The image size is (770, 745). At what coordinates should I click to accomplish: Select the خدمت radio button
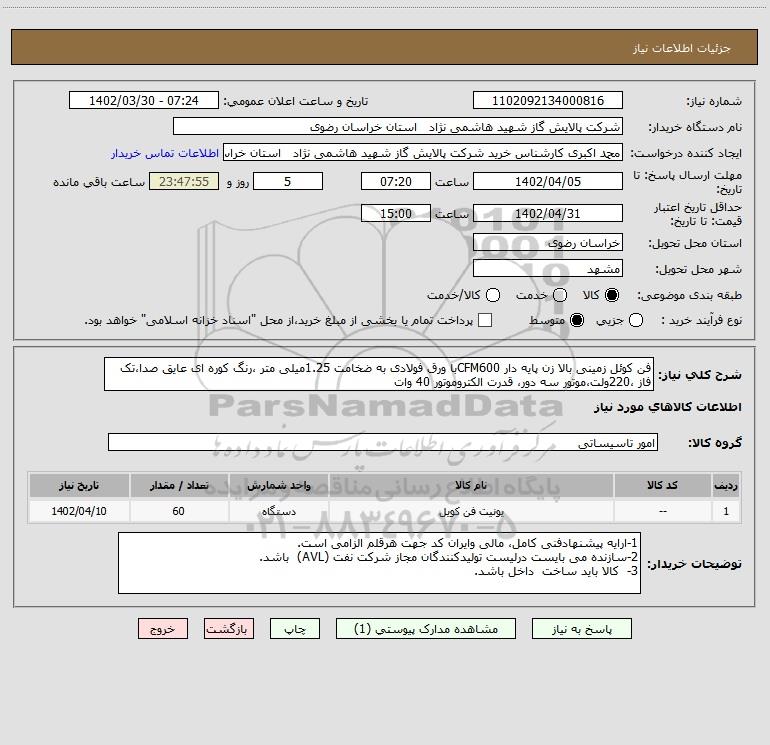(x=560, y=295)
